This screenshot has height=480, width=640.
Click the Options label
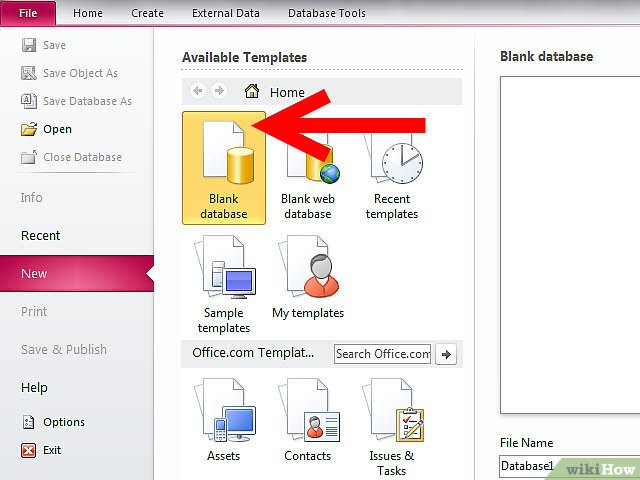tap(64, 422)
